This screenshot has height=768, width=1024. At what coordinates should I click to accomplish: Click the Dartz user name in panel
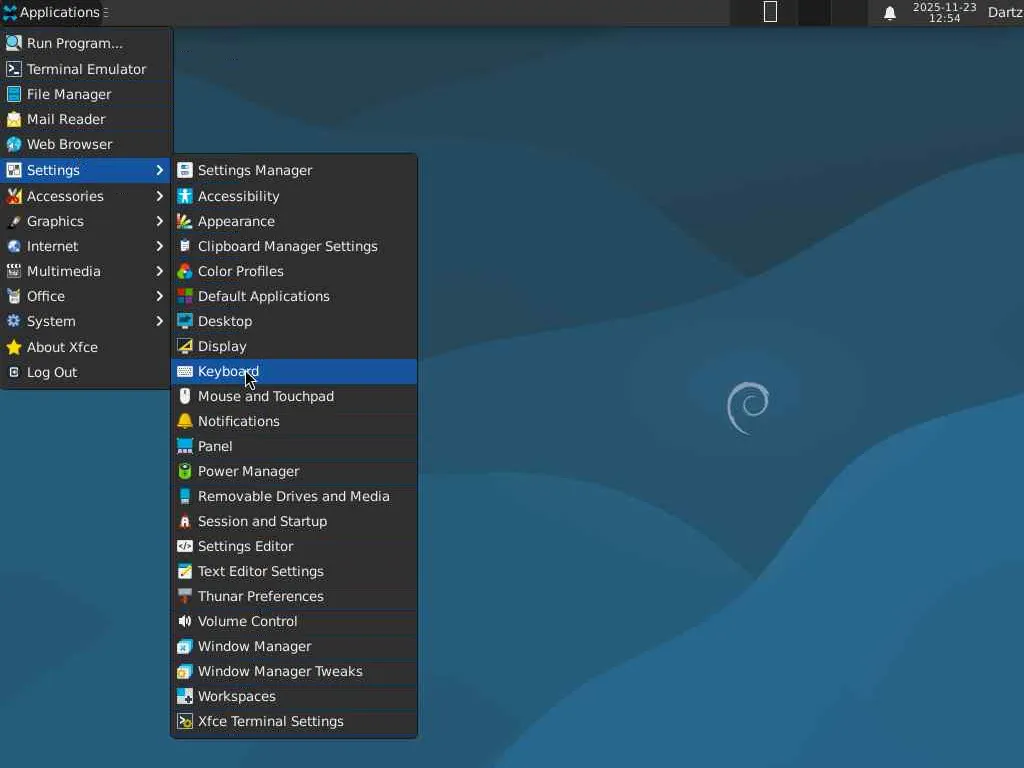pos(1005,12)
